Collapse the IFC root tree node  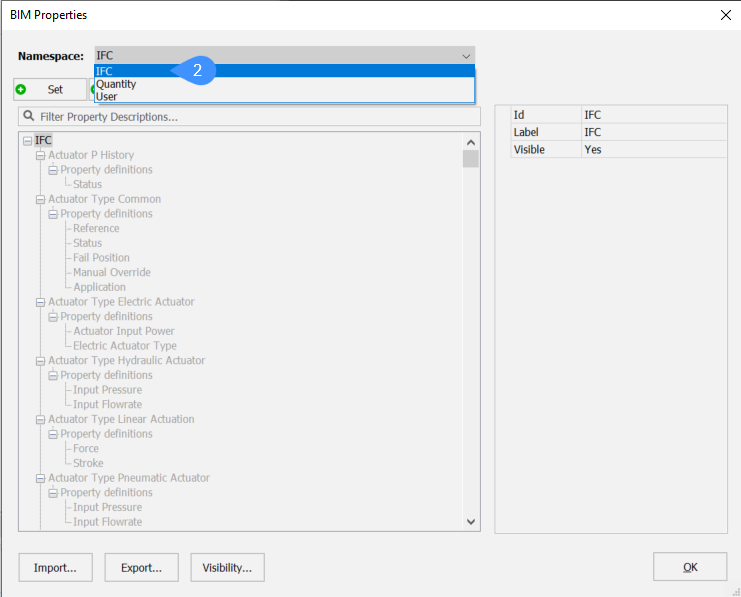[x=28, y=141]
